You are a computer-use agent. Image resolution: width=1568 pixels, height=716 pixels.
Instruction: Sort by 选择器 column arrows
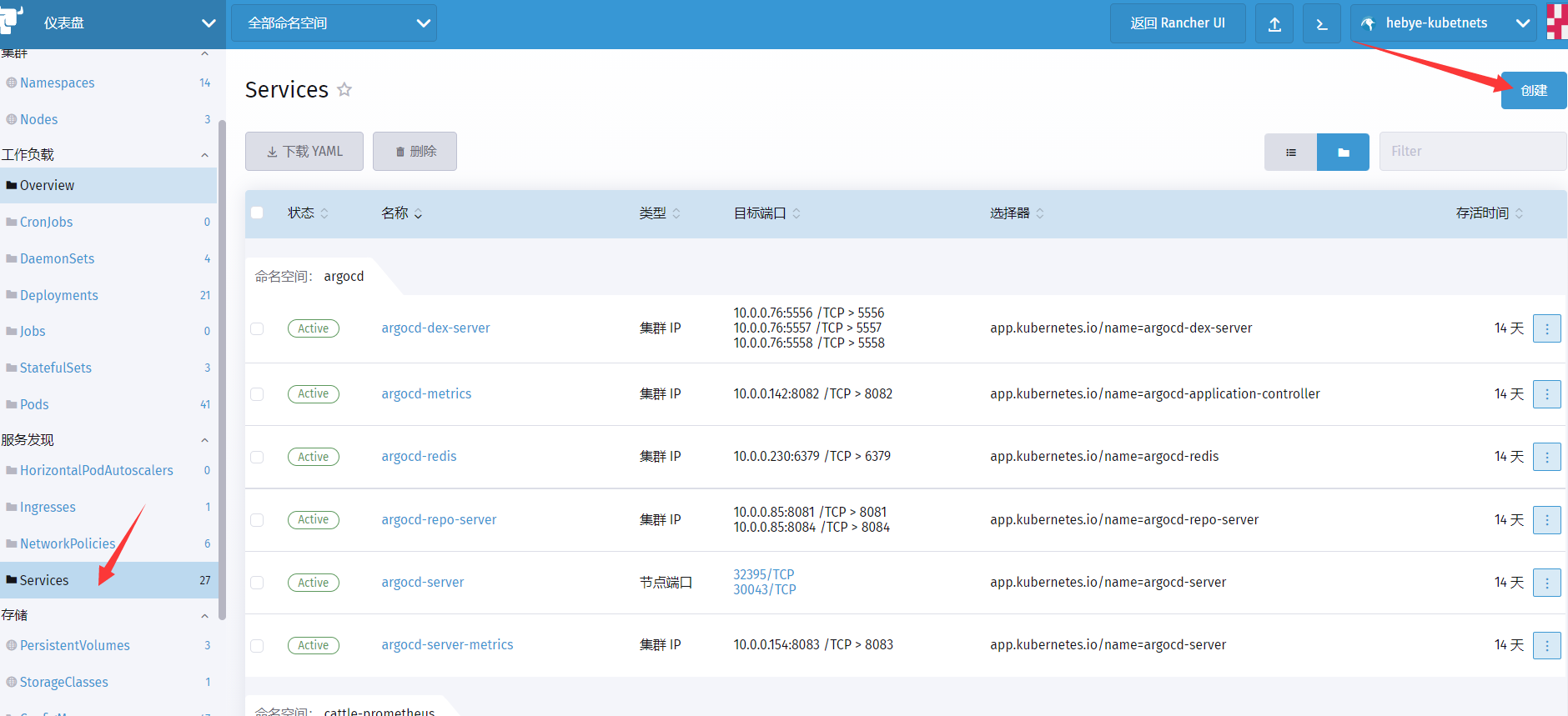tap(1040, 213)
